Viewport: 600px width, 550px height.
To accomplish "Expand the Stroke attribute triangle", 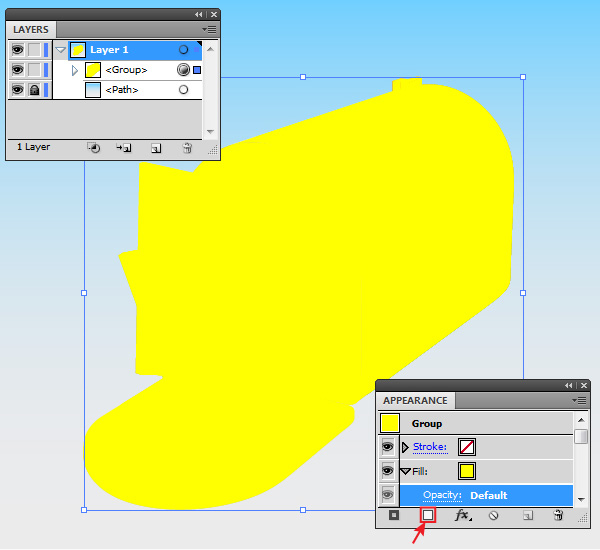I will coord(405,447).
